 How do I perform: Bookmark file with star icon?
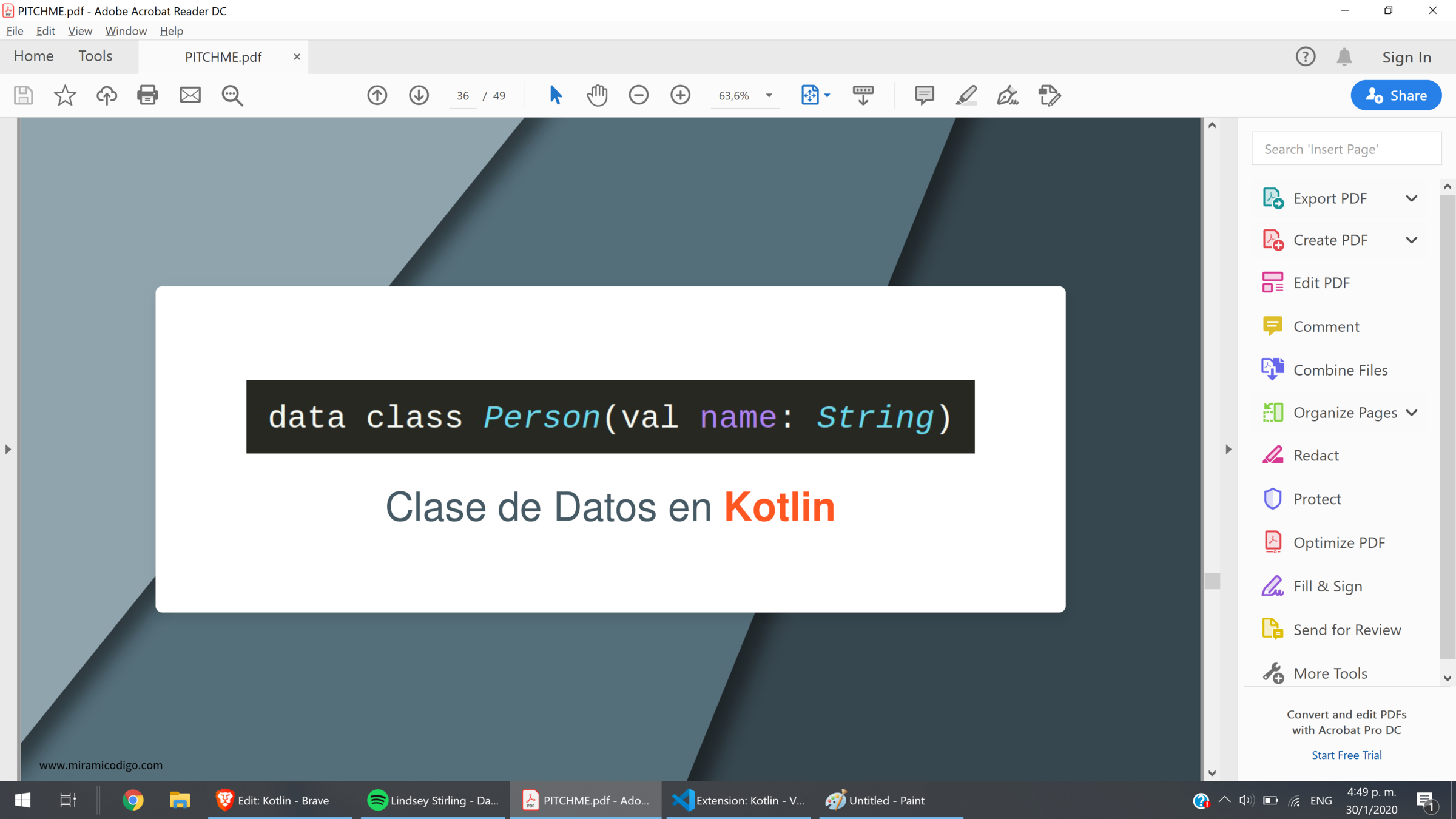65,95
